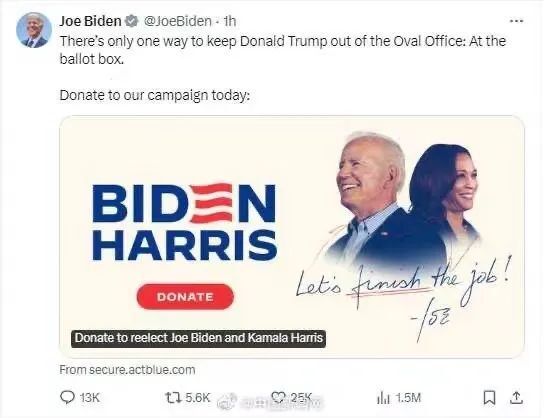Viewport: 544px width, 418px height.
Task: Click the verified badge next to Joe Biden
Action: coord(132,21)
